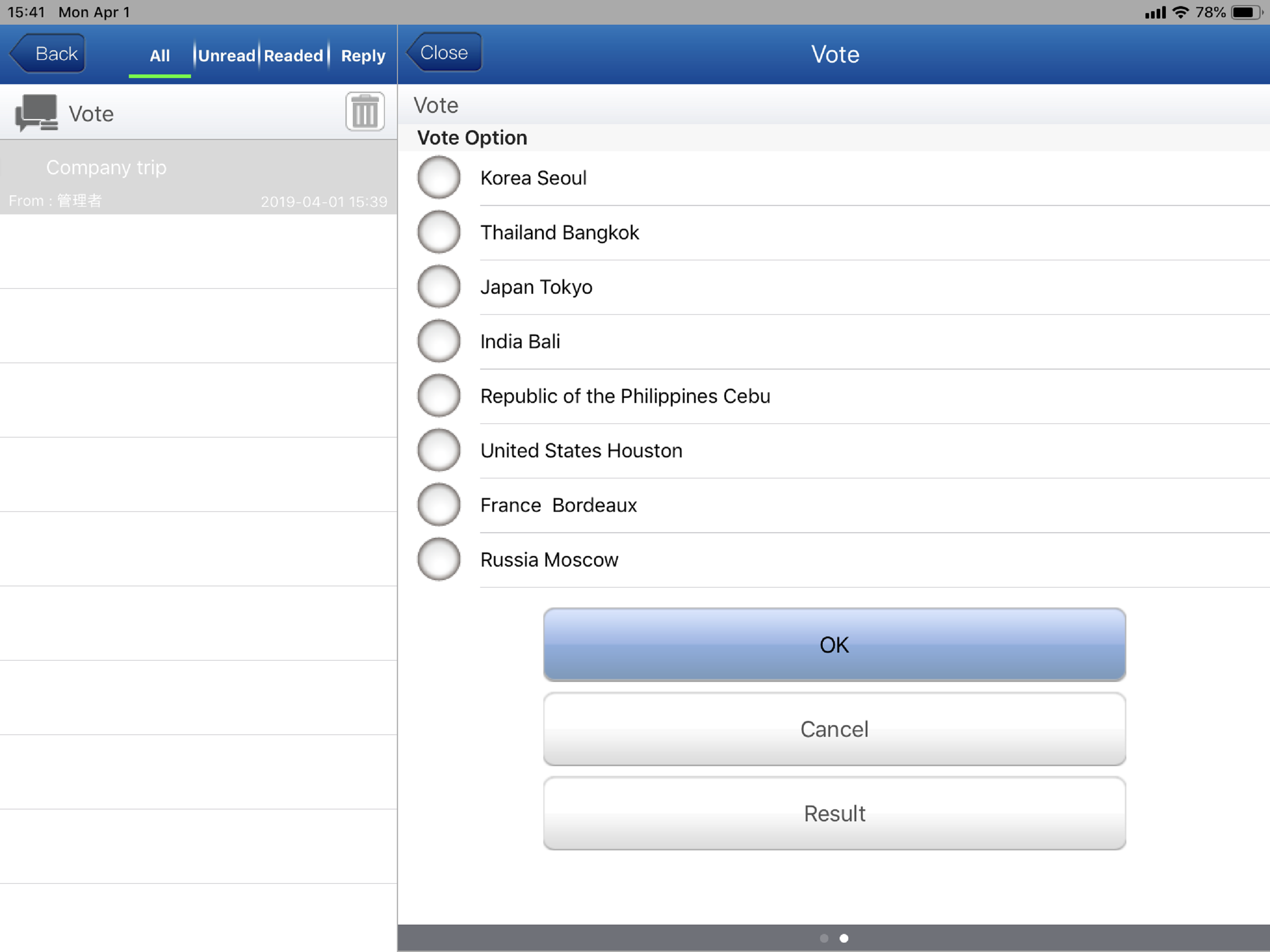The width and height of the screenshot is (1270, 952).
Task: Click the From 管理者 sender text
Action: 55,201
